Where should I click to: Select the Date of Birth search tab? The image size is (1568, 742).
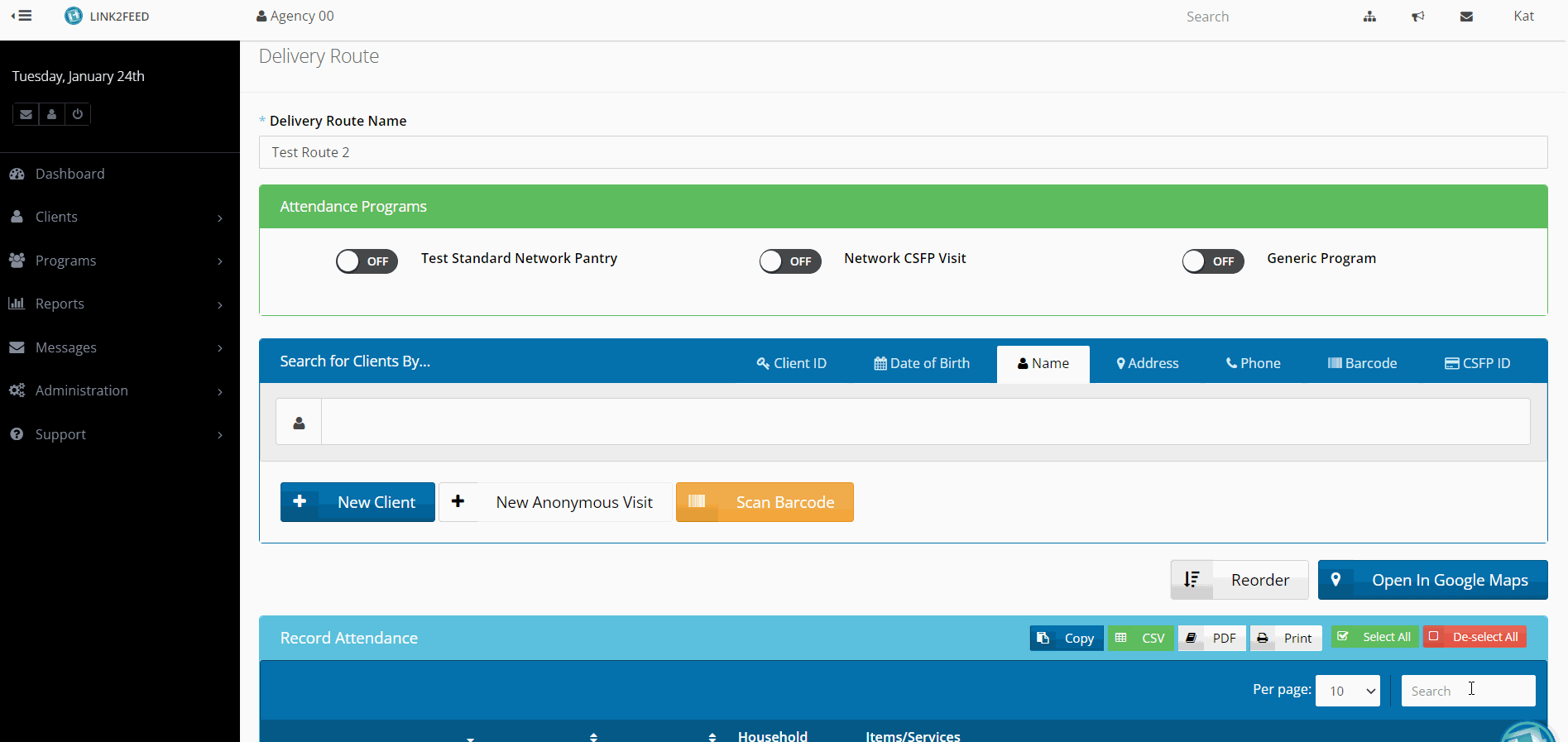922,363
